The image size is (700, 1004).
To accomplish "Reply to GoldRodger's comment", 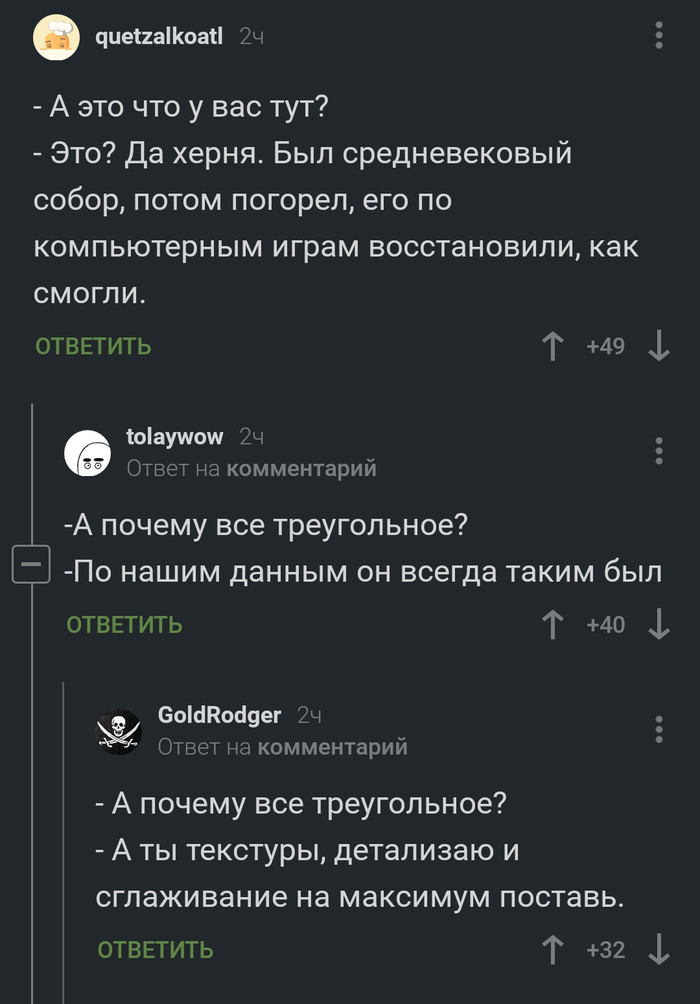I will (155, 949).
